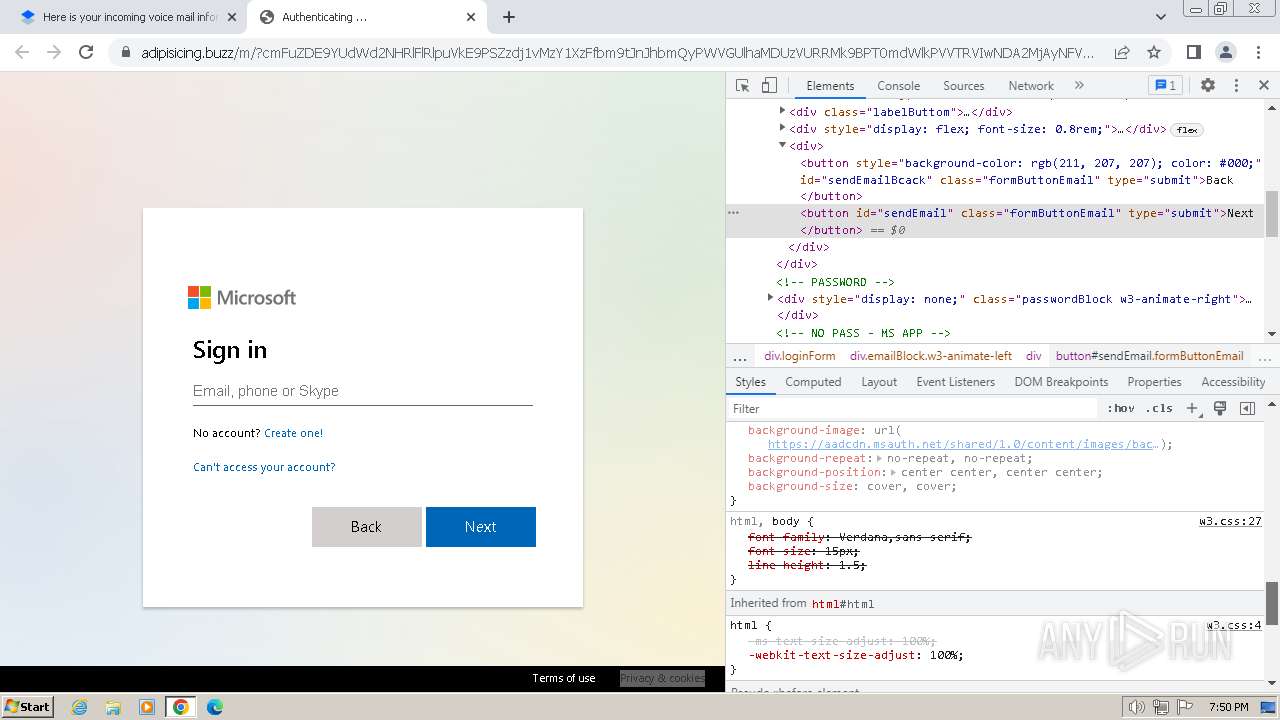Expand the background-position shorthand triangle
1280x720 pixels.
(894, 472)
